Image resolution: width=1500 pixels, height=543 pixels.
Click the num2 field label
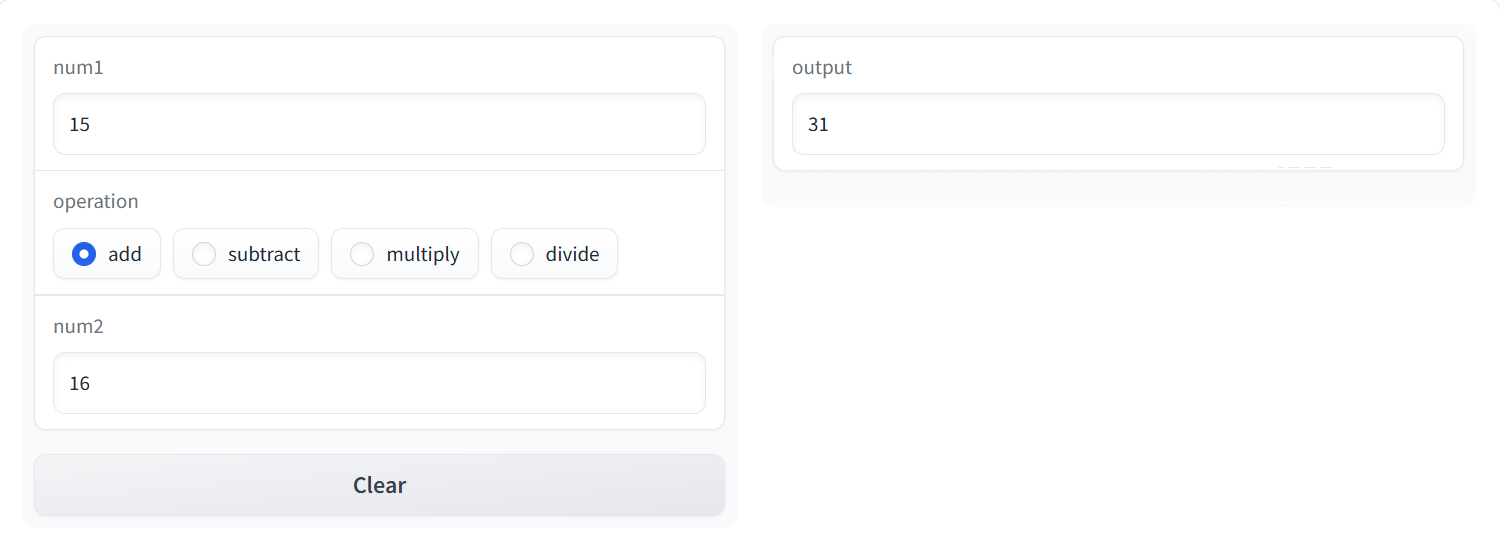[x=78, y=327]
